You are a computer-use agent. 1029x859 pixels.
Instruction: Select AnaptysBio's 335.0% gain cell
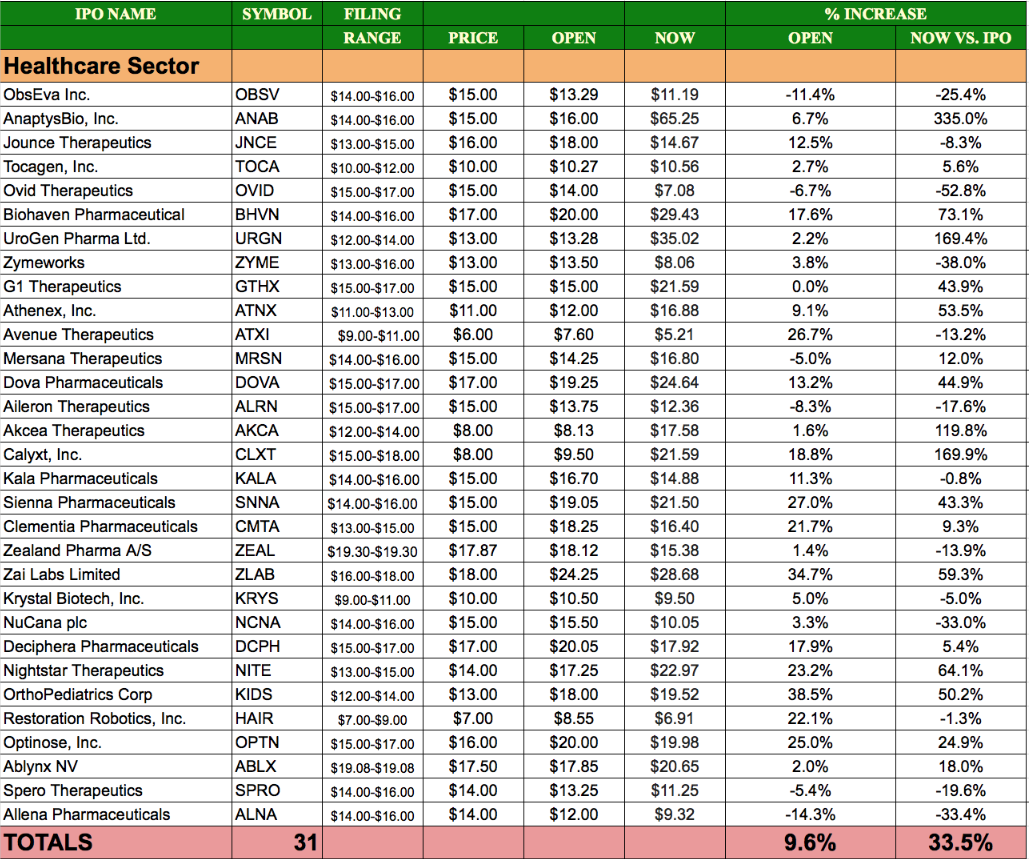coord(960,119)
